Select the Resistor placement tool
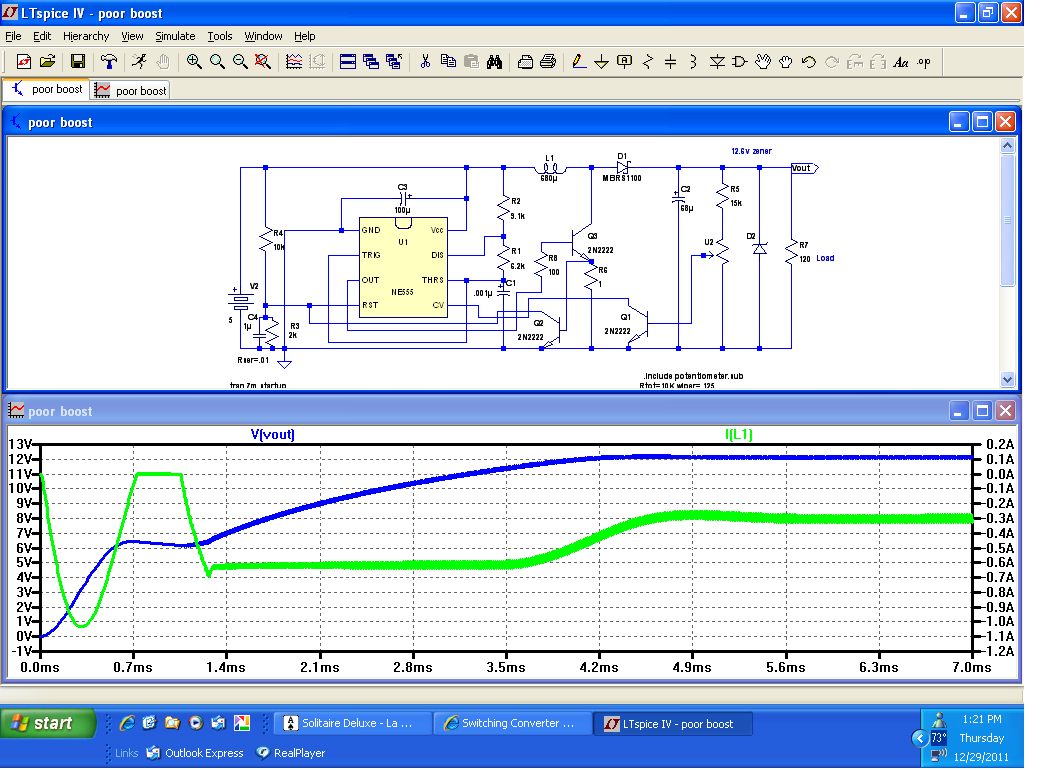The height and width of the screenshot is (770, 1042). coord(648,62)
